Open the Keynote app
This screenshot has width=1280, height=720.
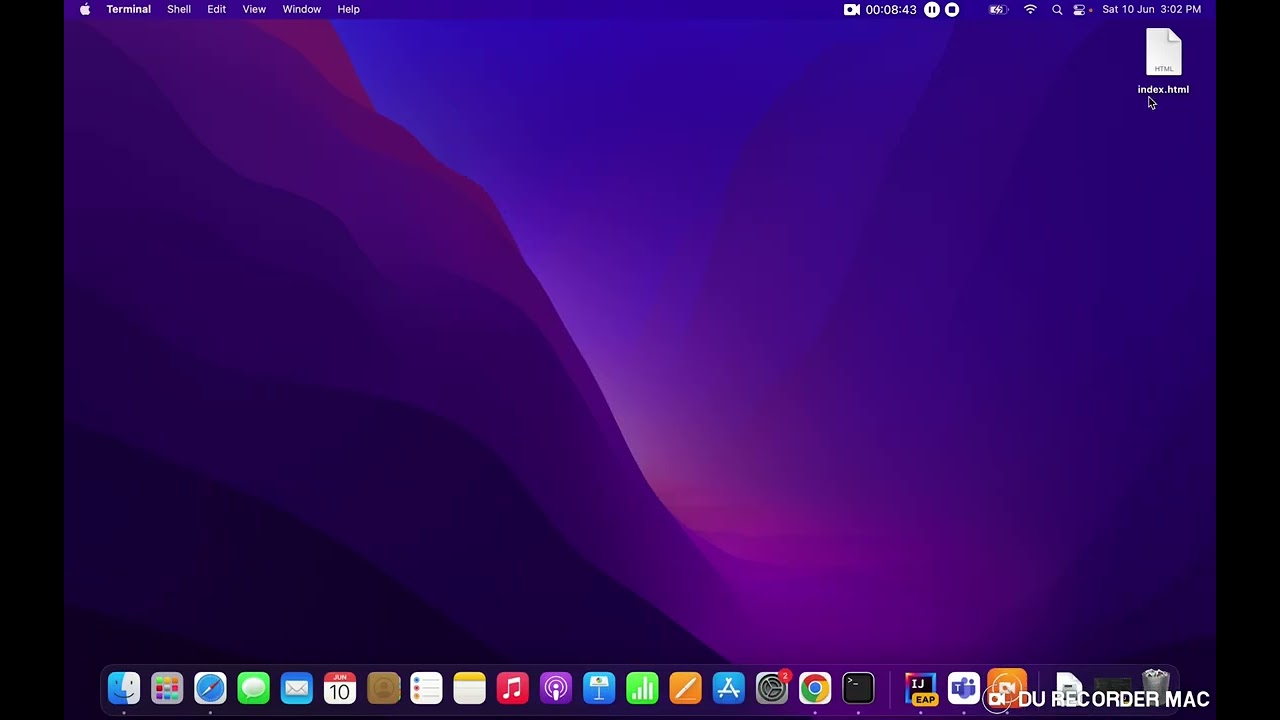click(599, 688)
